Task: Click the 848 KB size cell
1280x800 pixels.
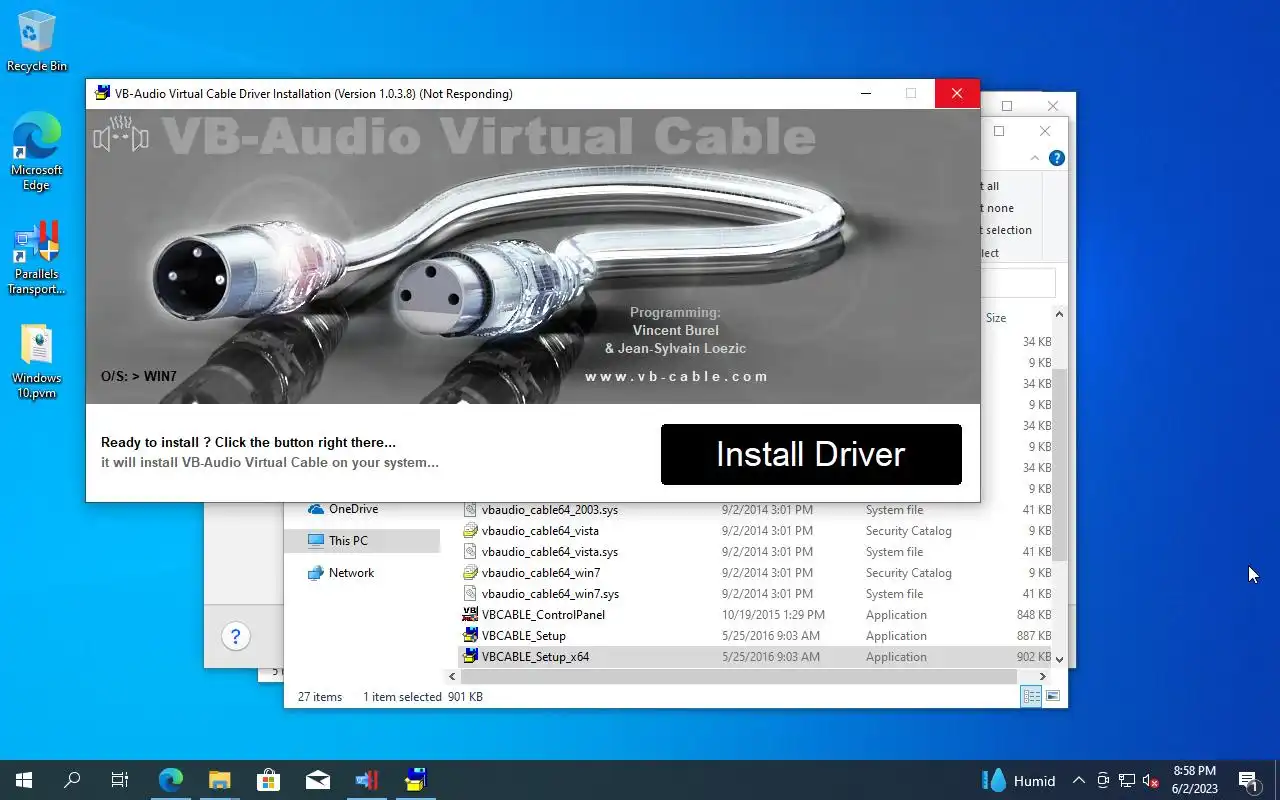Action: (1033, 615)
